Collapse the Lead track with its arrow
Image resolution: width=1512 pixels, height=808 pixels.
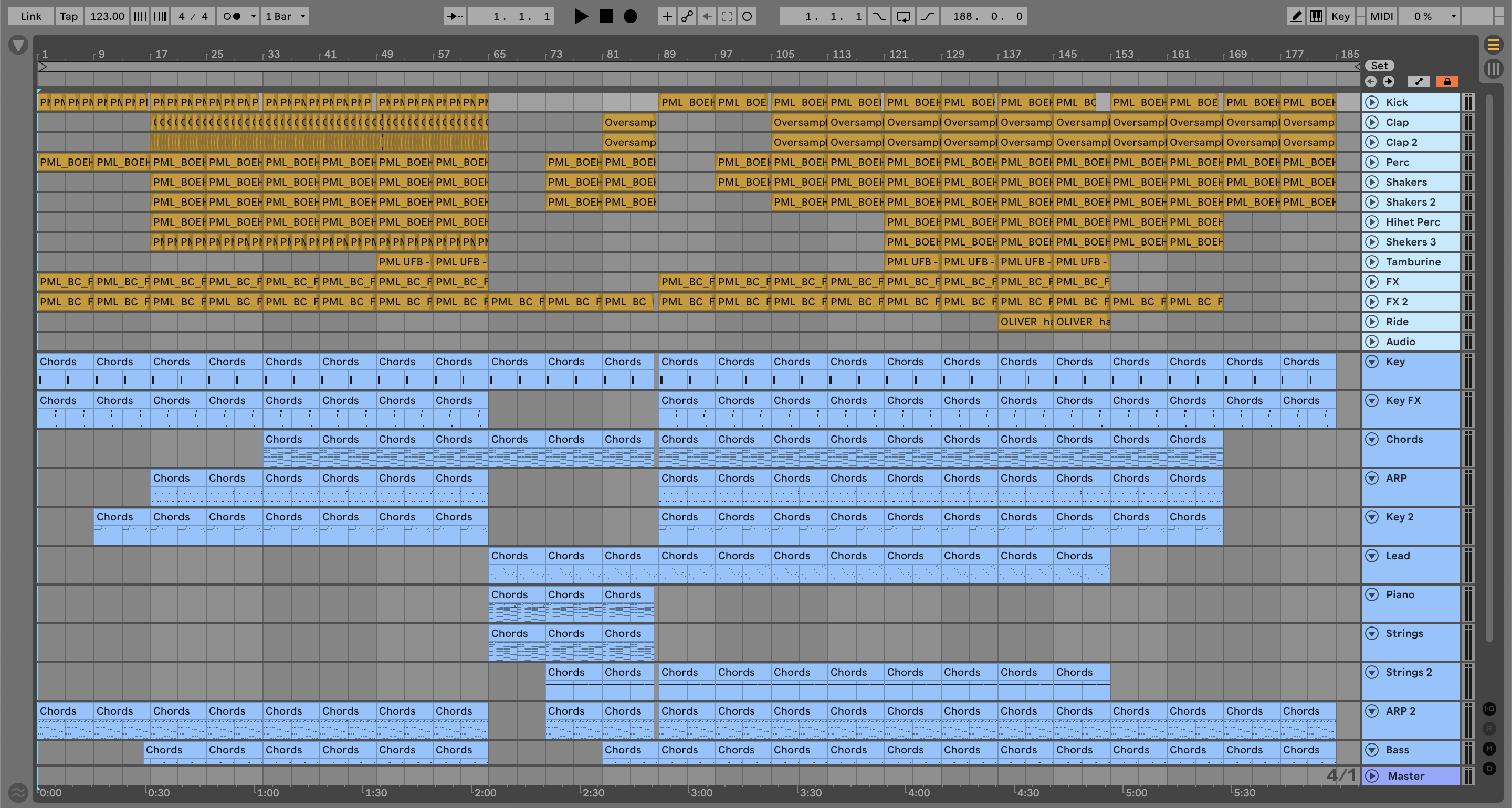[1372, 556]
